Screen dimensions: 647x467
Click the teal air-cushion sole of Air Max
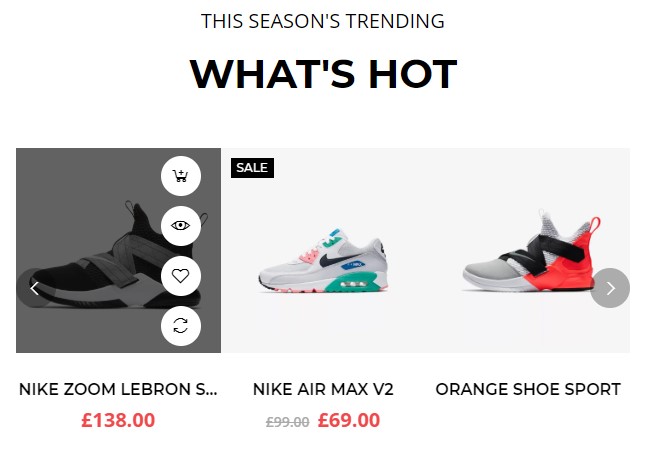[351, 283]
